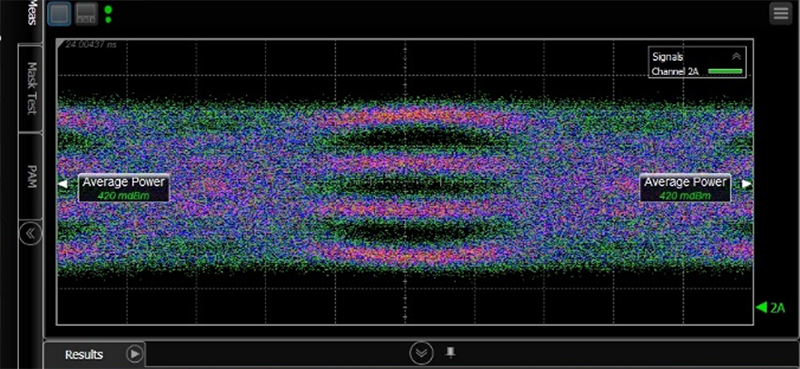Click the 24.00437 ns time readout
800x369 pixels.
click(x=91, y=45)
